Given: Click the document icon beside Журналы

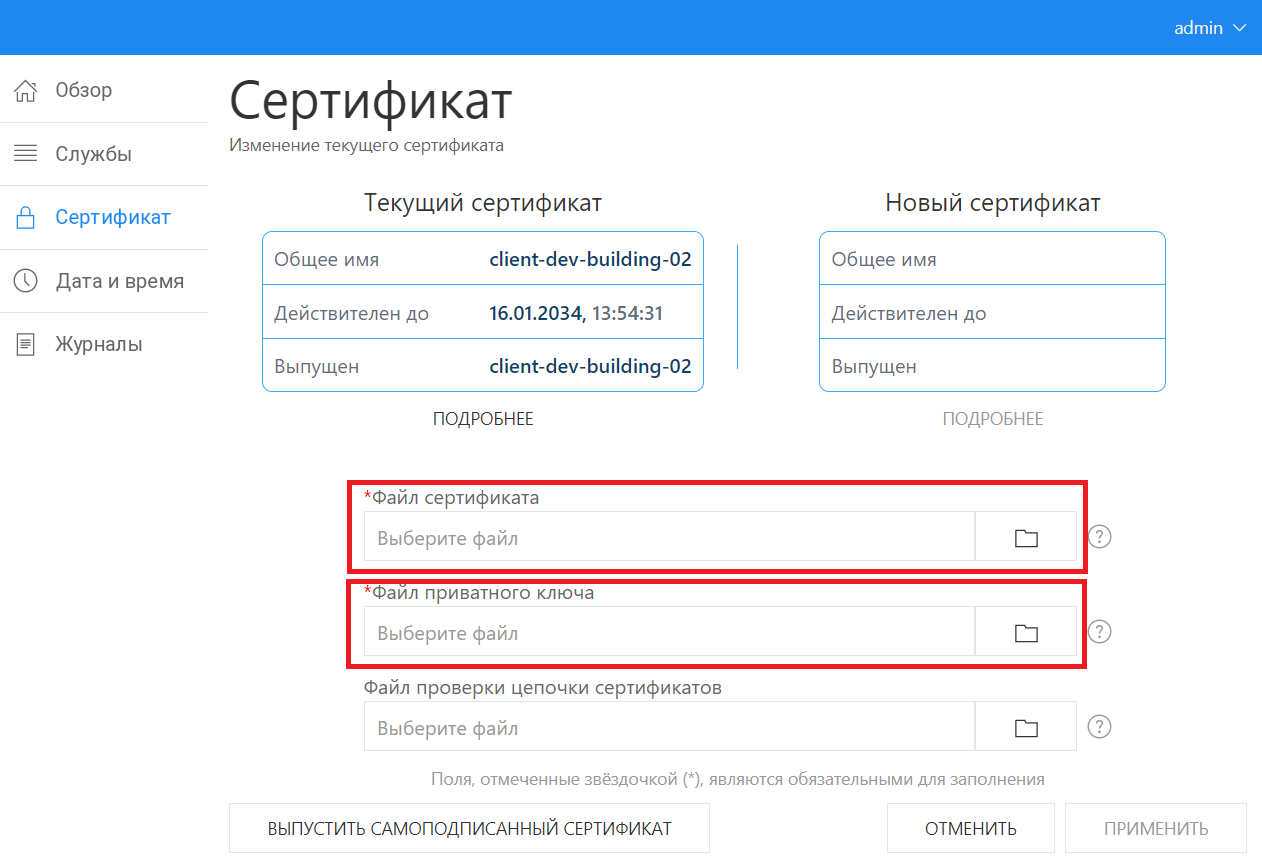Looking at the screenshot, I should coord(25,344).
